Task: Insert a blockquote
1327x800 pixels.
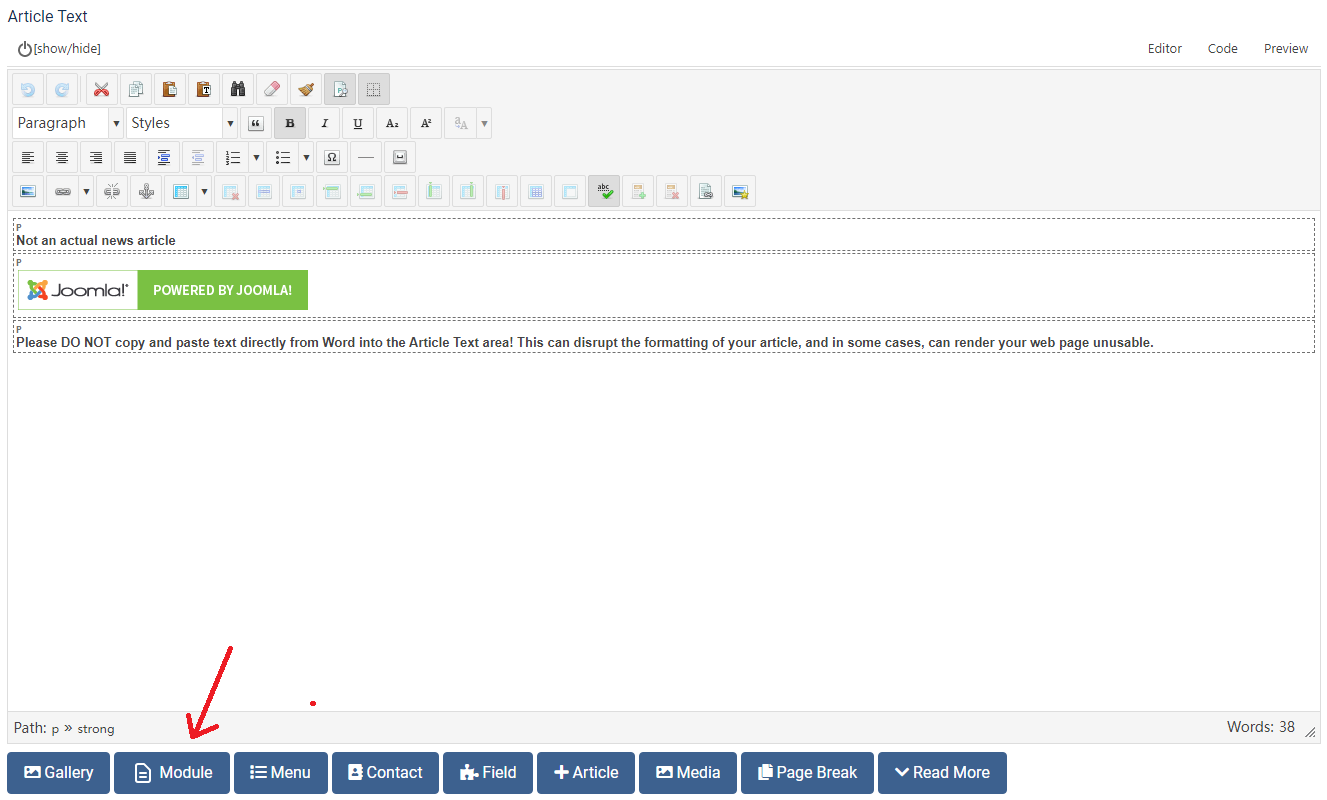Action: (x=256, y=124)
